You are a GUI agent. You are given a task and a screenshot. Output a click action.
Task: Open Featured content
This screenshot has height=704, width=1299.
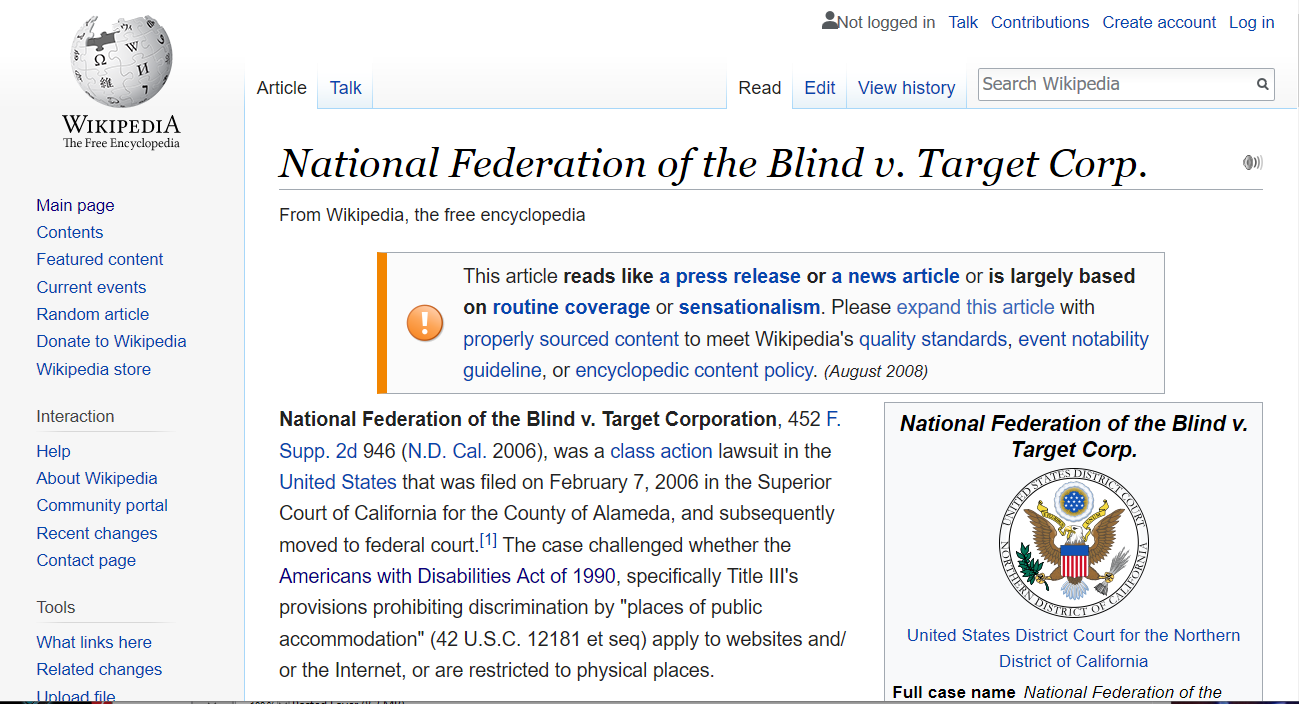[100, 259]
